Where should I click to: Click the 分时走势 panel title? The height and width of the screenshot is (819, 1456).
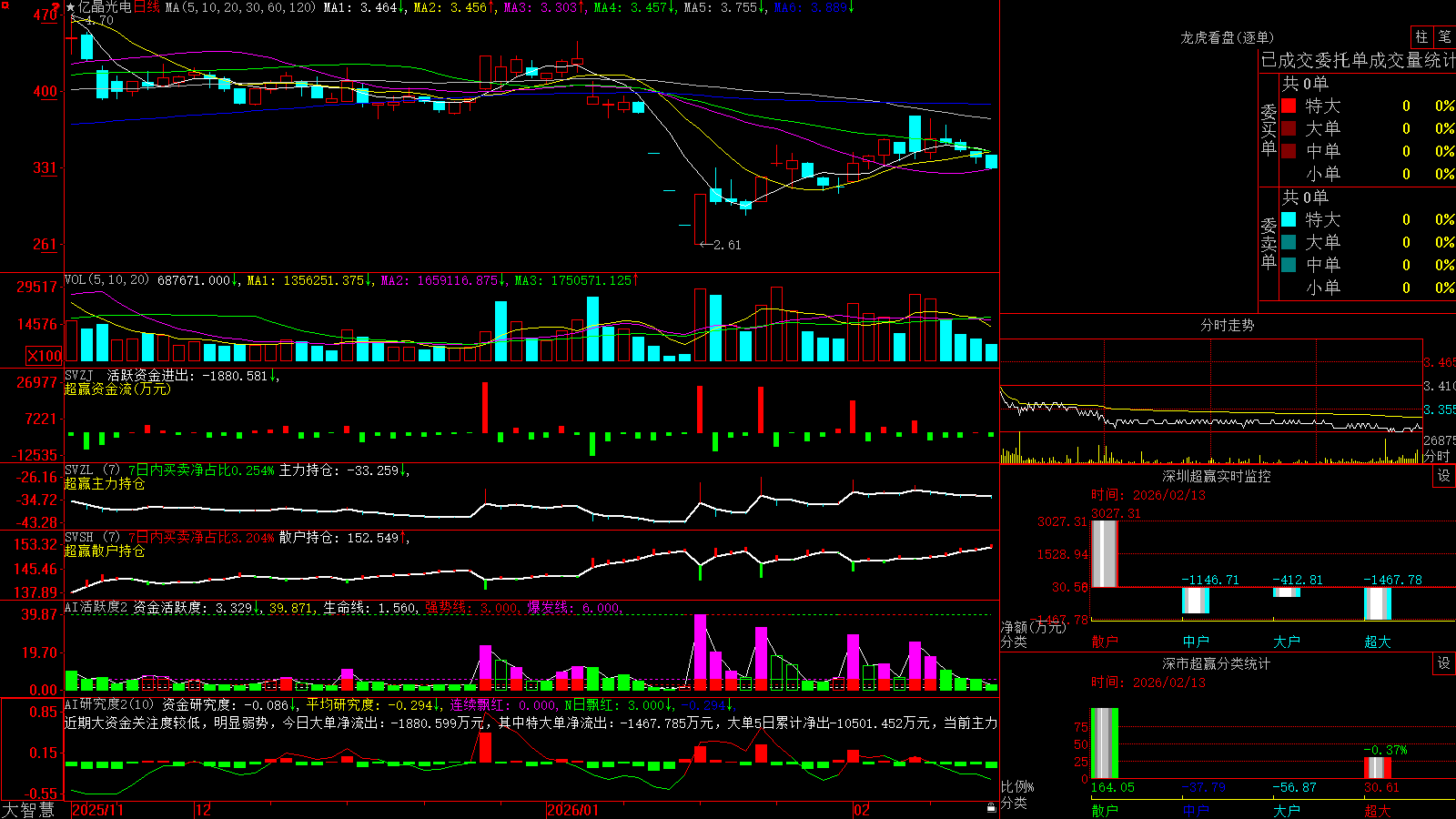tap(1227, 325)
